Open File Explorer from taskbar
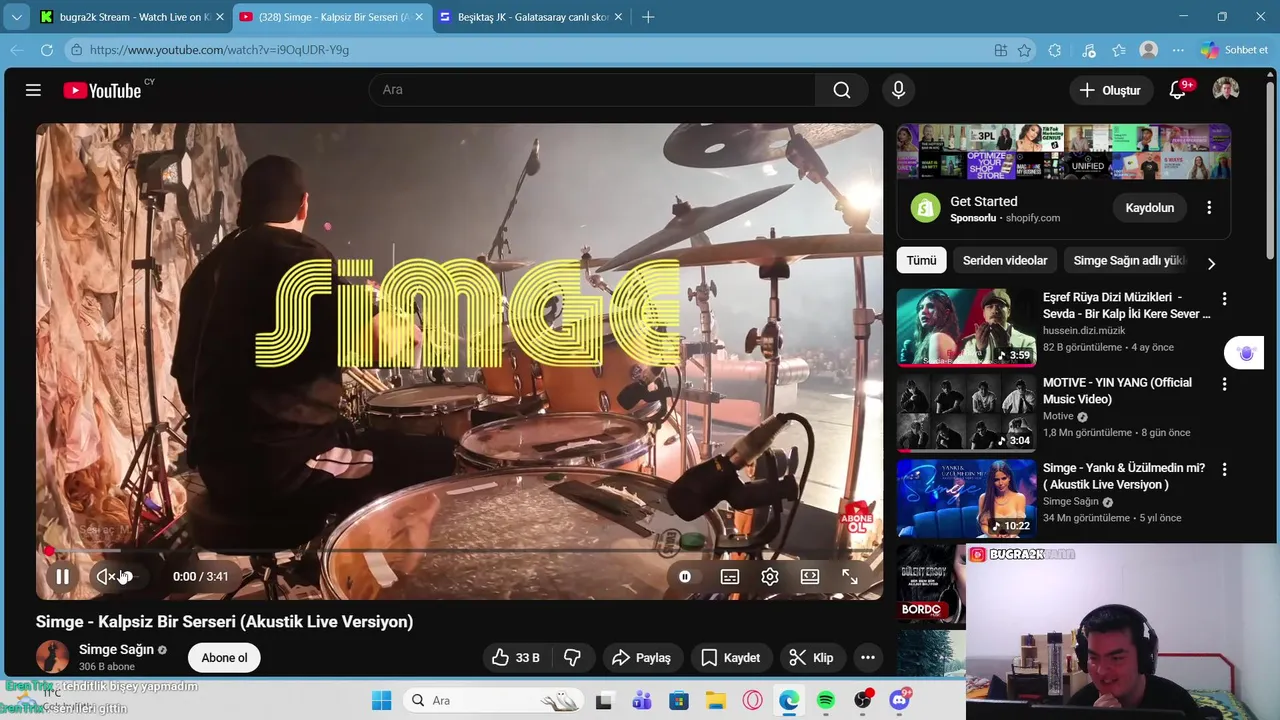 715,701
